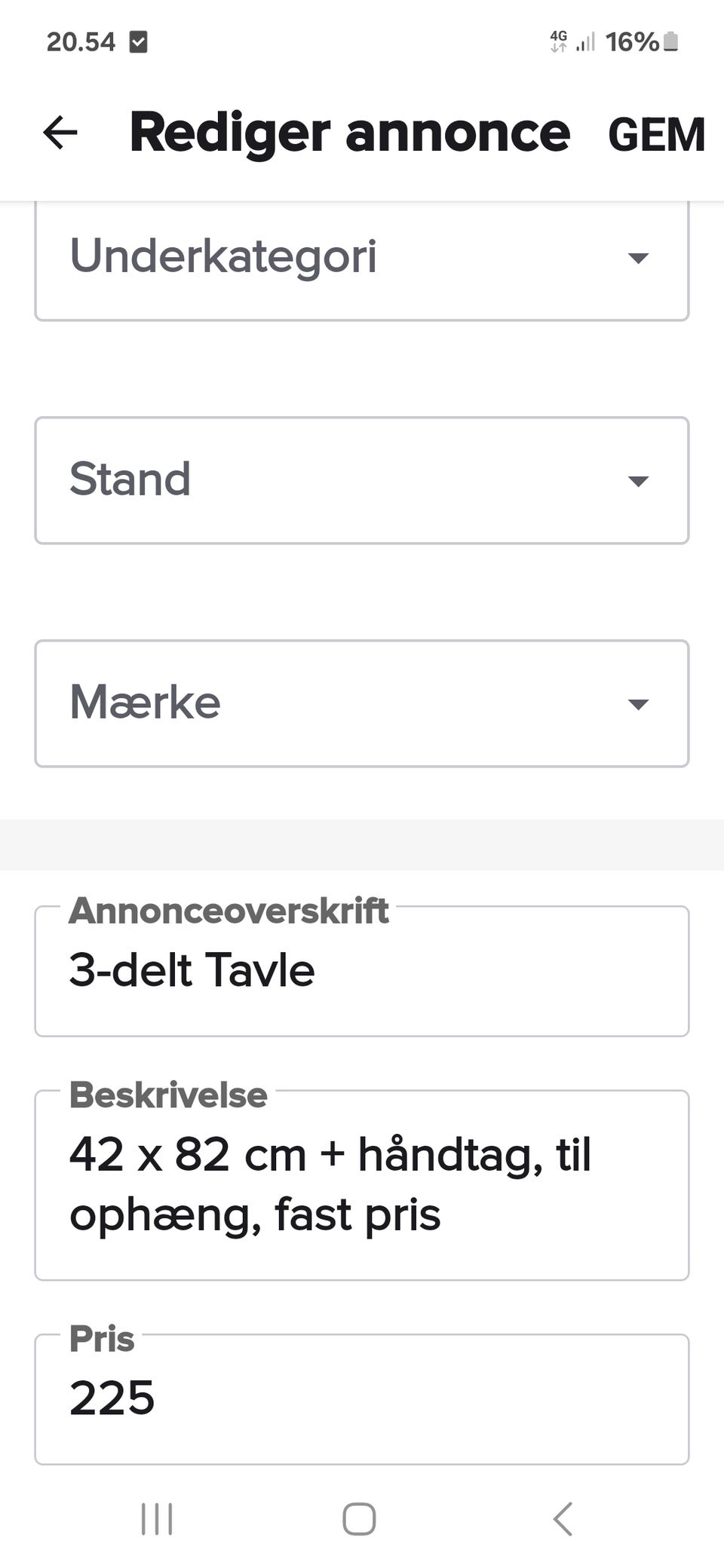Tap the Android home button
Image resolution: width=724 pixels, height=1568 pixels.
pos(359,1519)
